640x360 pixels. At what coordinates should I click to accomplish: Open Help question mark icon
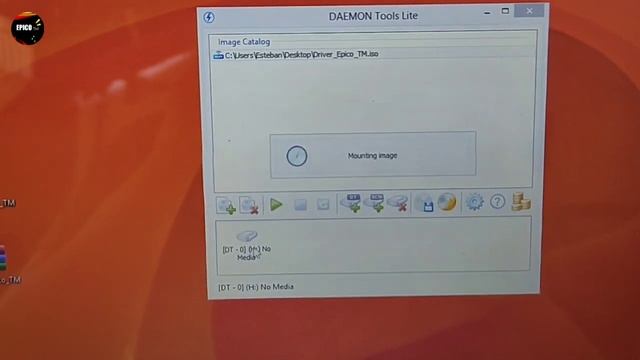coord(497,202)
